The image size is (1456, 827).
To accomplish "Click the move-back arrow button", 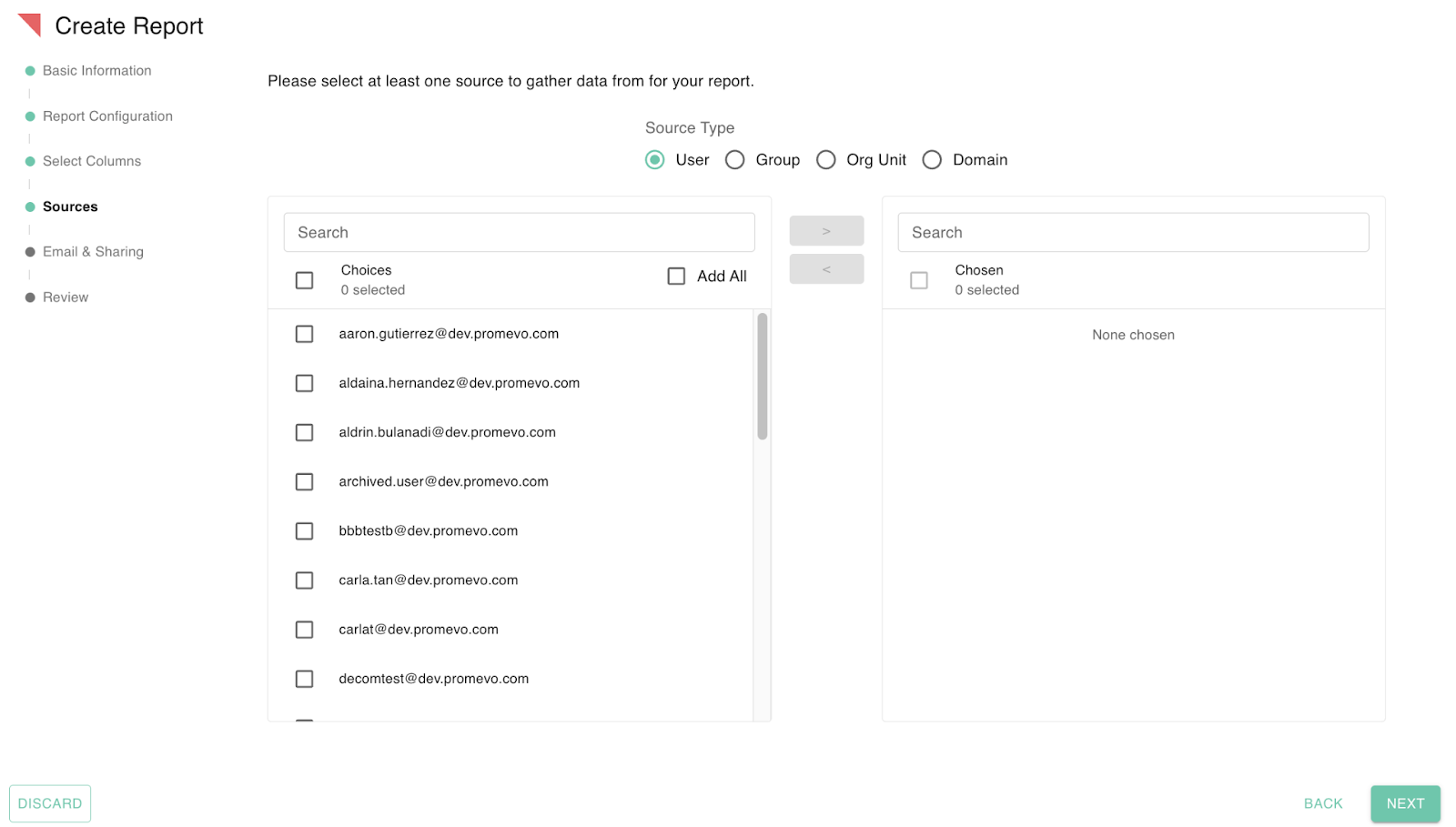I will 826,268.
